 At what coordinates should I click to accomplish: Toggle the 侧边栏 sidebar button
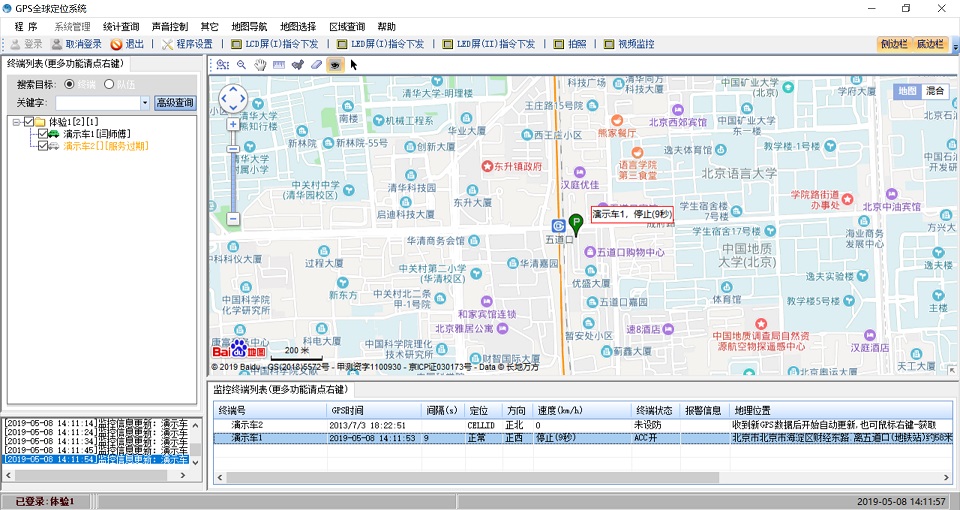click(894, 44)
